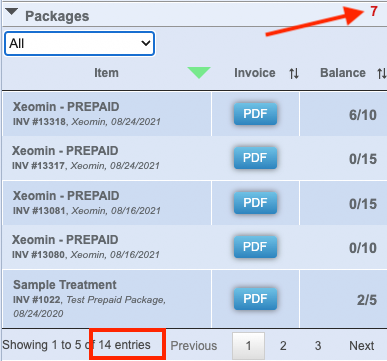Open PDF for INV #13080
This screenshot has height=361, width=387.
tap(255, 247)
